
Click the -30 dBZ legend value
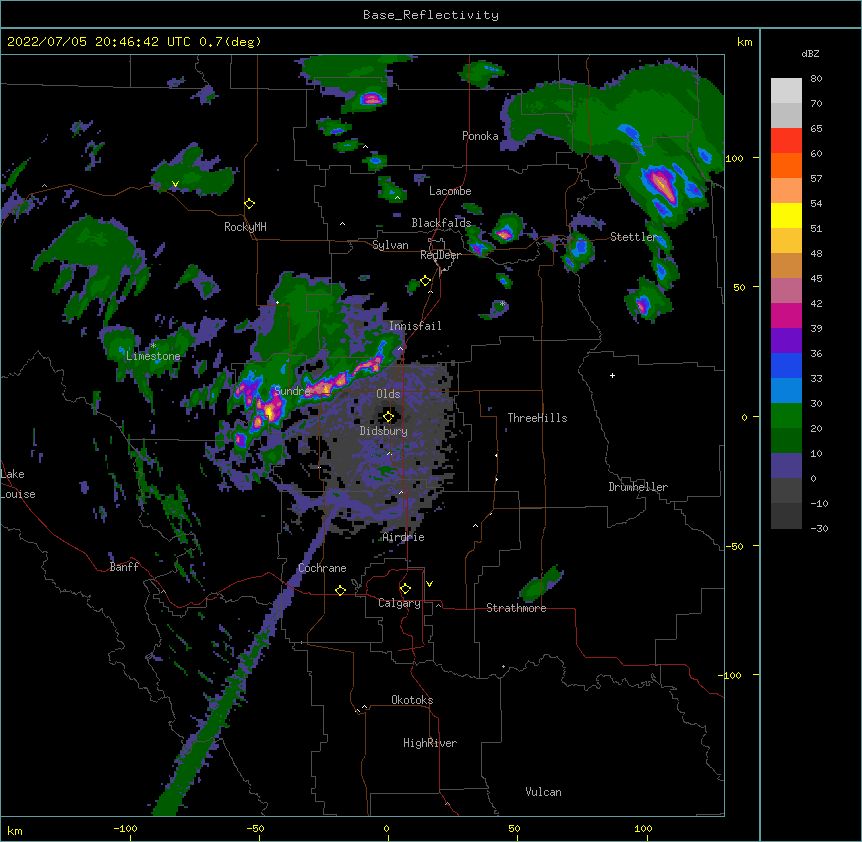(x=819, y=528)
